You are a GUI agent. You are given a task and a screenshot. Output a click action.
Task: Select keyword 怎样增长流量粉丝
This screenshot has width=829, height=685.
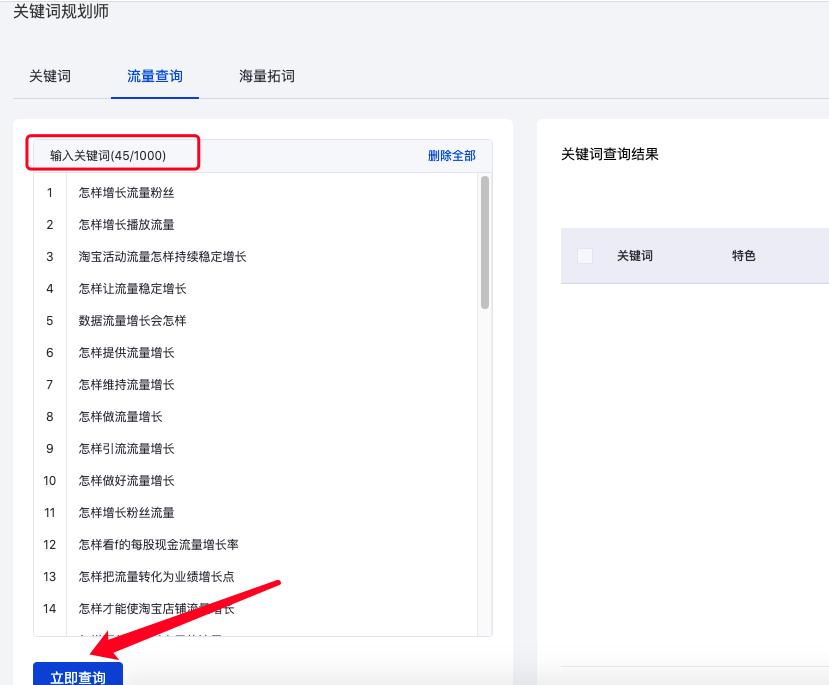point(128,192)
